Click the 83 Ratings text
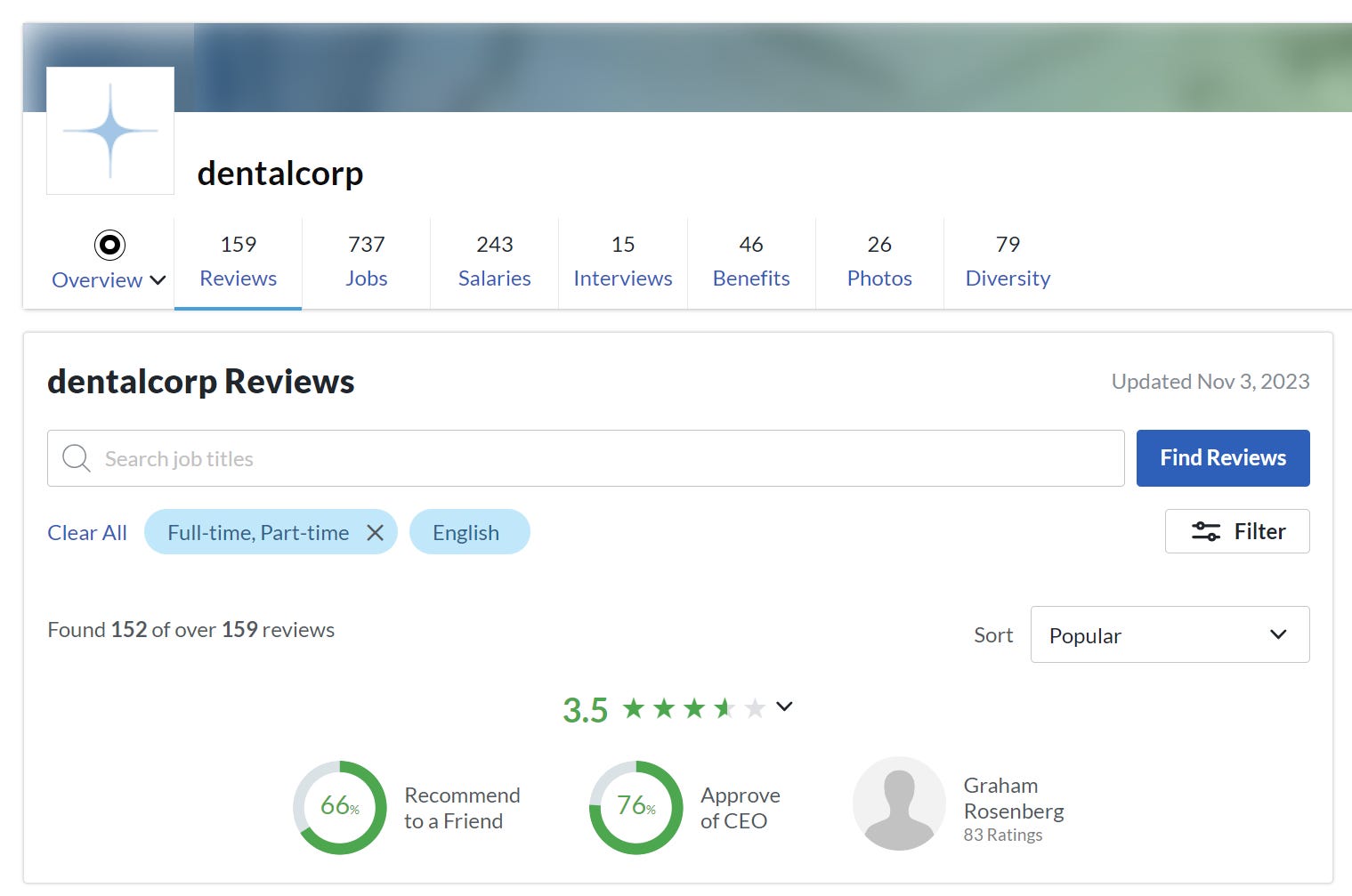Image resolution: width=1352 pixels, height=896 pixels. coord(1003,835)
